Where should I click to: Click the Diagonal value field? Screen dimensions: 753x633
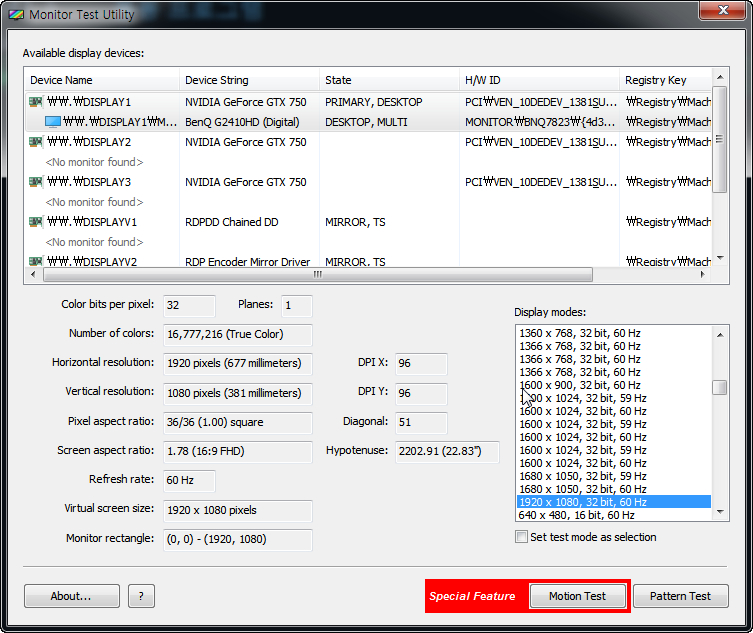coord(421,423)
